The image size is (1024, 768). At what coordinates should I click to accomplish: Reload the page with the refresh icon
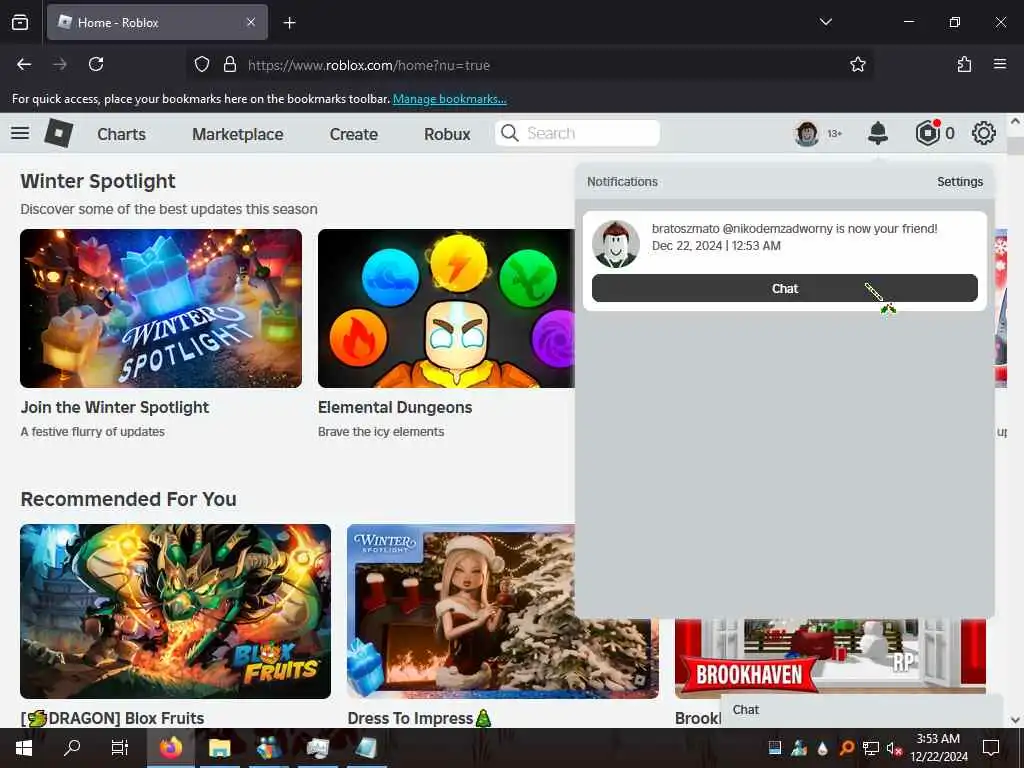pos(96,64)
